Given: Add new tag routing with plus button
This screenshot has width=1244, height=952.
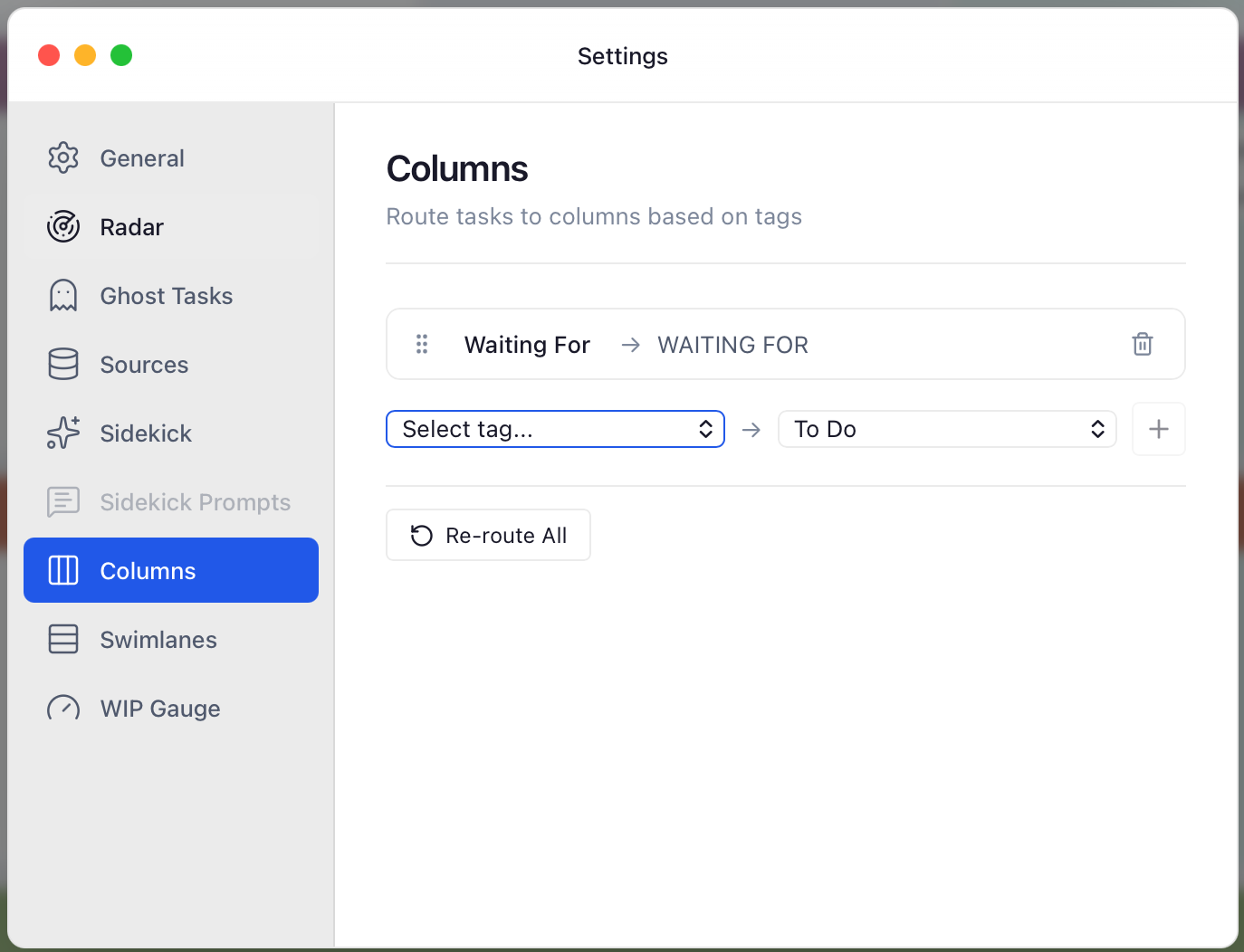Looking at the screenshot, I should (x=1158, y=429).
